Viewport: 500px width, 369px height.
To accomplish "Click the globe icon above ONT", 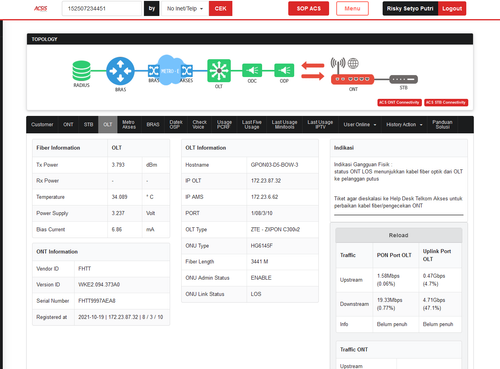I will click(353, 63).
